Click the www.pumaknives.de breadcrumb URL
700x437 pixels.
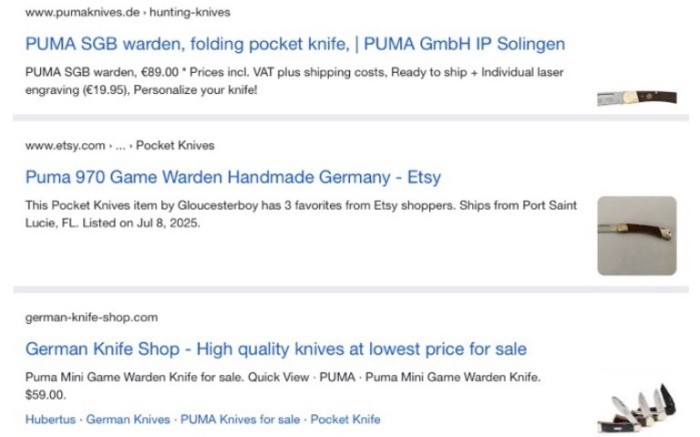[x=83, y=12]
